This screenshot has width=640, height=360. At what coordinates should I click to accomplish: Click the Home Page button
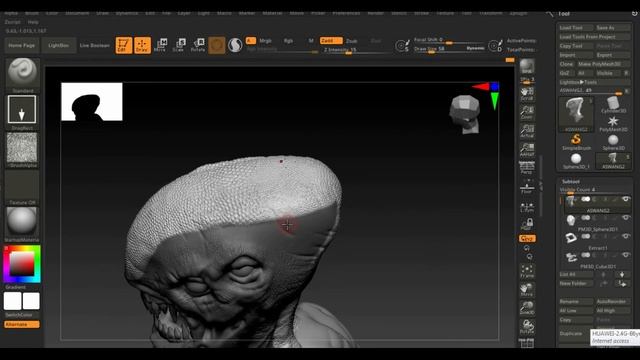22,45
